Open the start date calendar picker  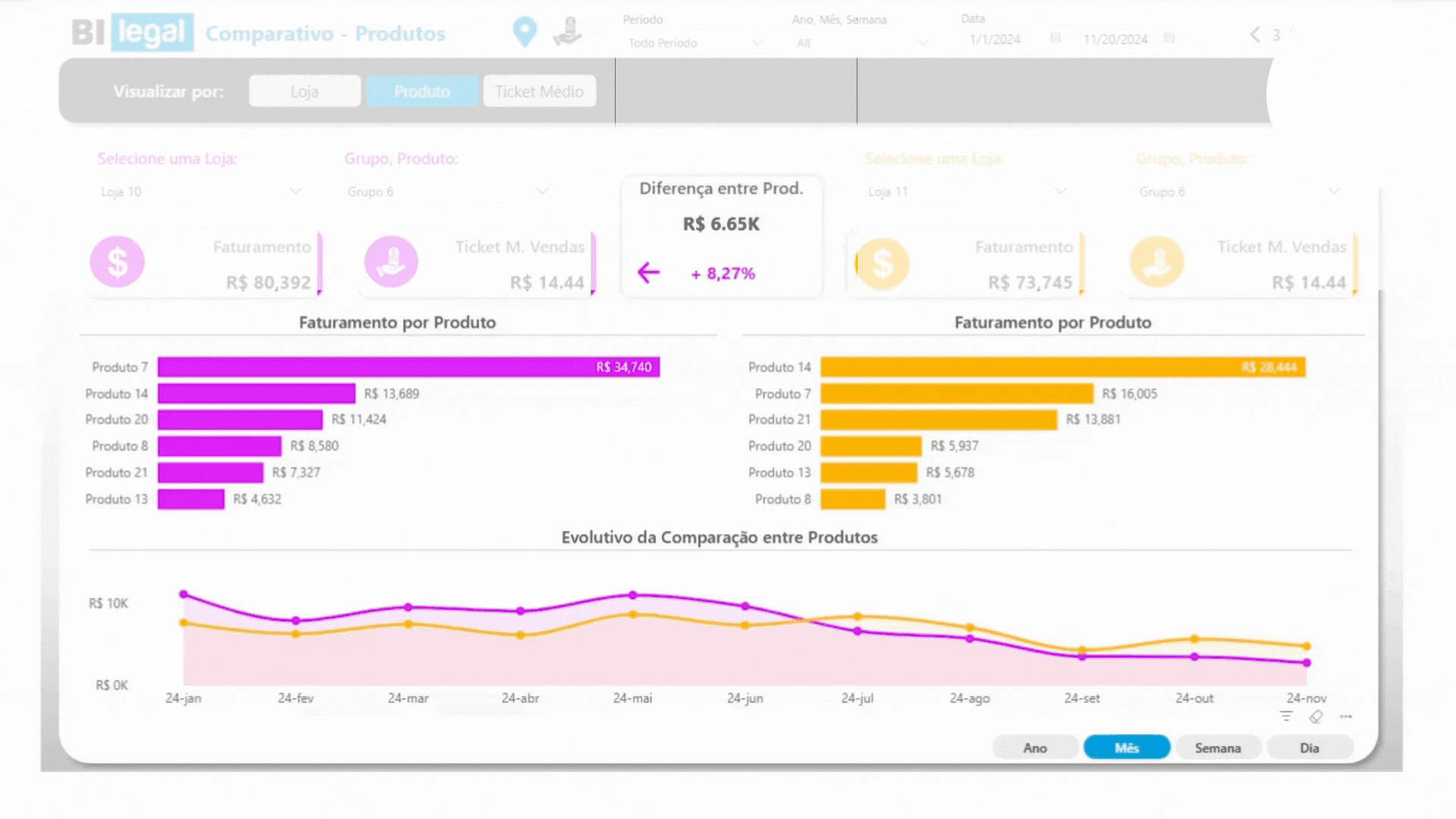coord(1055,38)
